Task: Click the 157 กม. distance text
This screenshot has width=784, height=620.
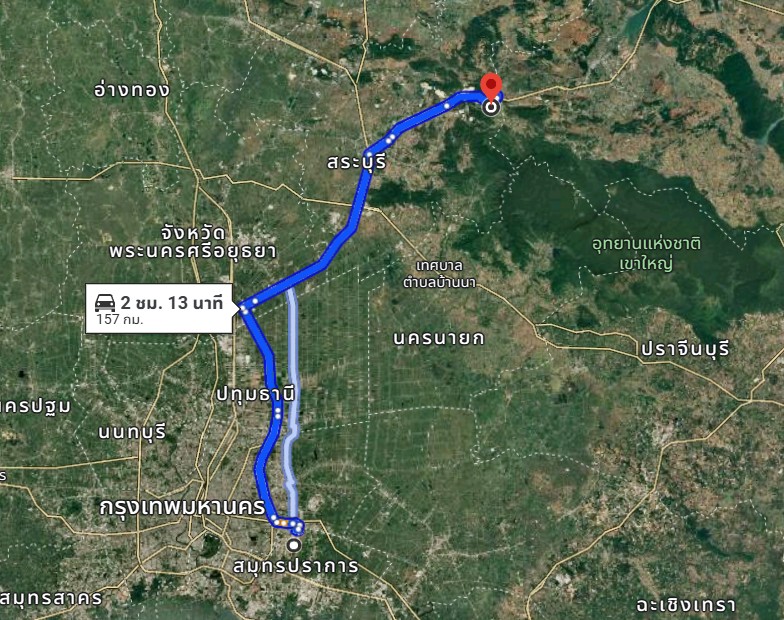Action: click(x=120, y=320)
